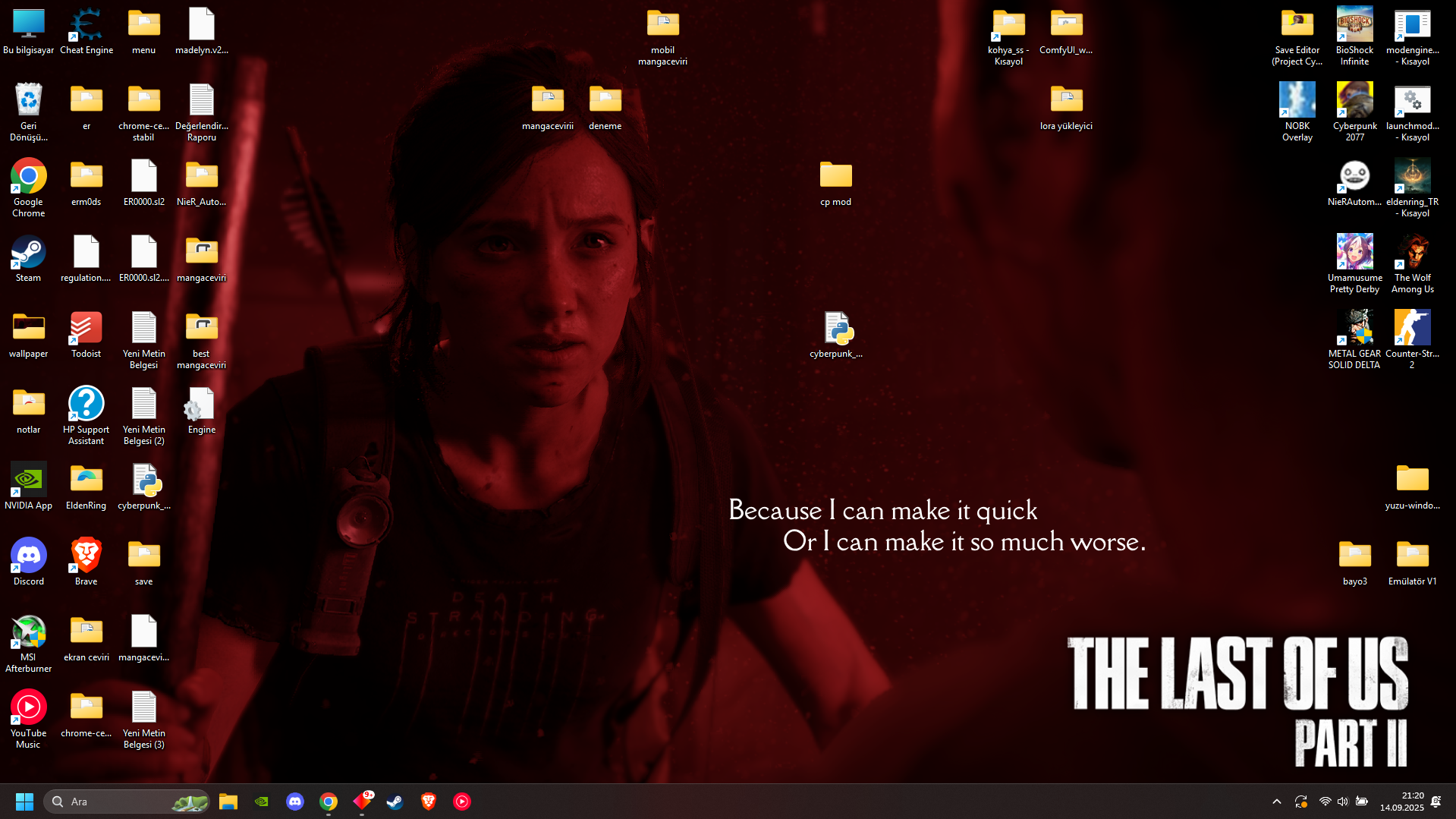Select the NVIDIA App desktop shortcut
This screenshot has width=1456, height=819.
[29, 487]
